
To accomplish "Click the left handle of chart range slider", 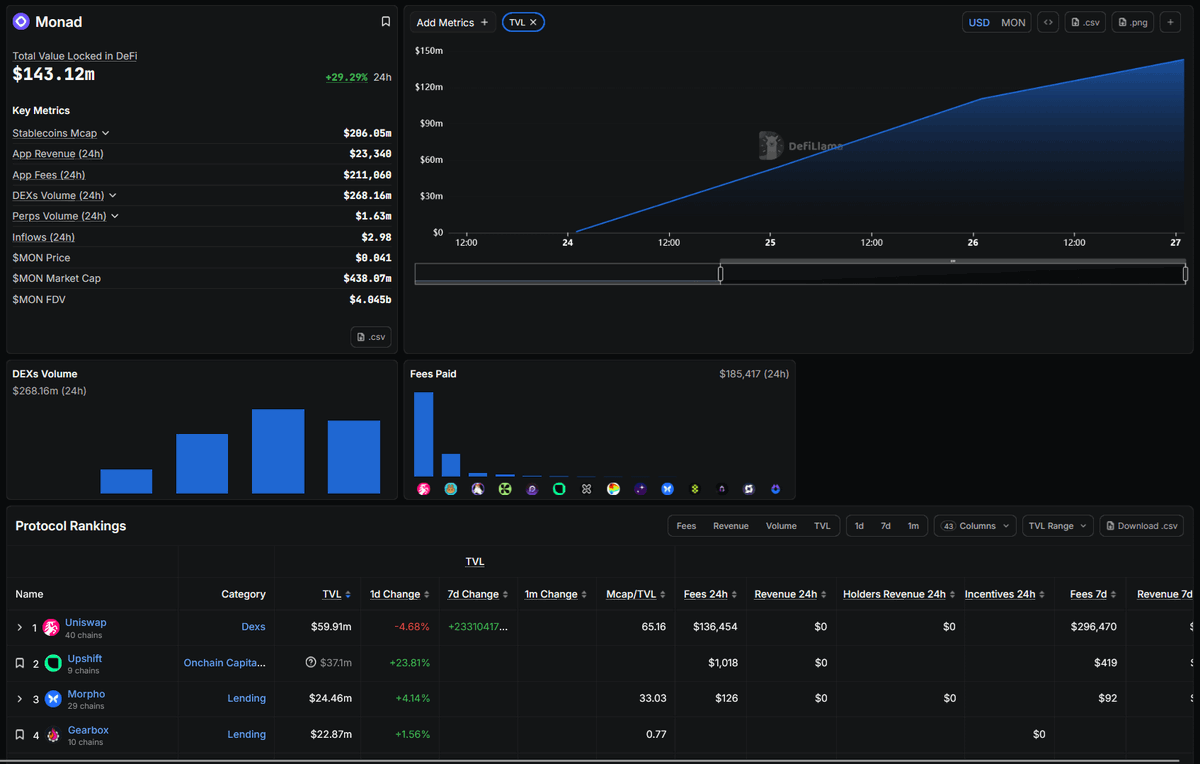I will click(x=720, y=273).
